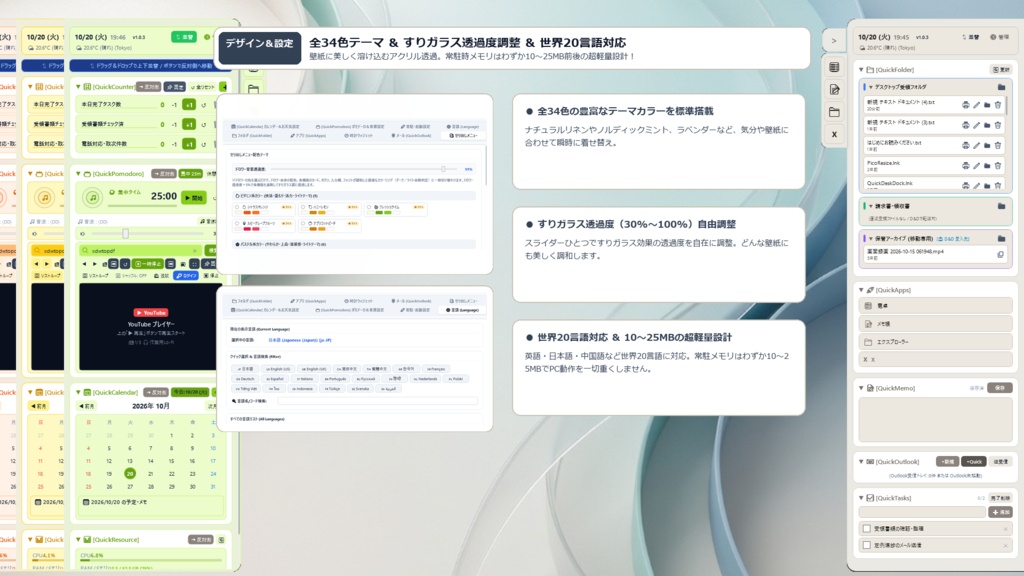
Task: Click the new task input field in QuickTasks
Action: pyautogui.click(x=921, y=512)
